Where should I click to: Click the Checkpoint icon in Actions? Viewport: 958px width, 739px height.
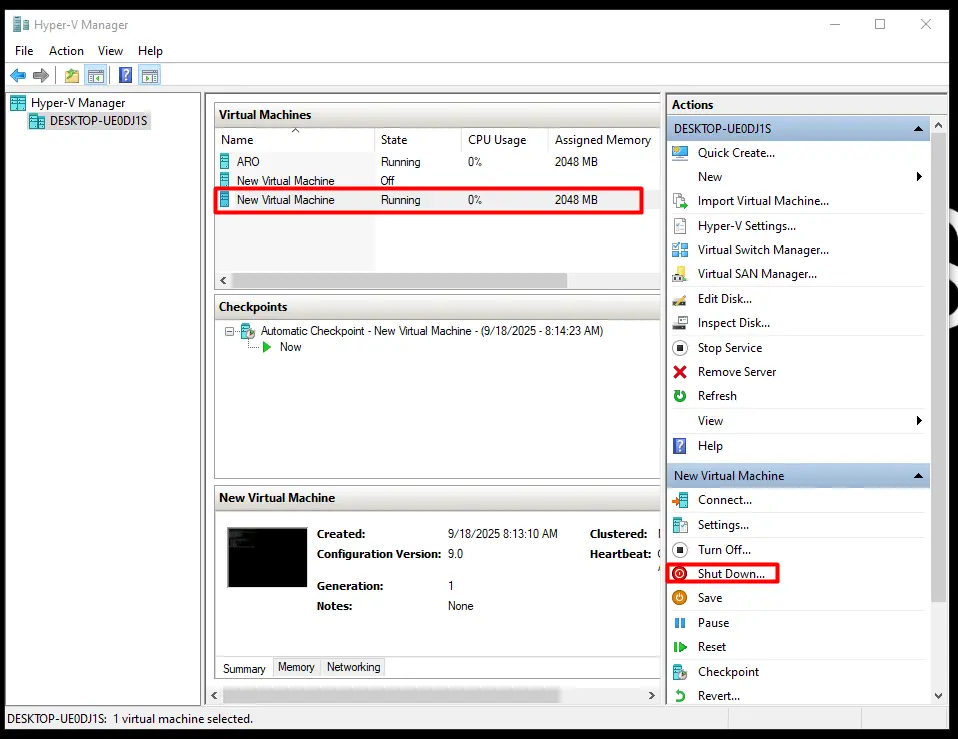click(680, 672)
